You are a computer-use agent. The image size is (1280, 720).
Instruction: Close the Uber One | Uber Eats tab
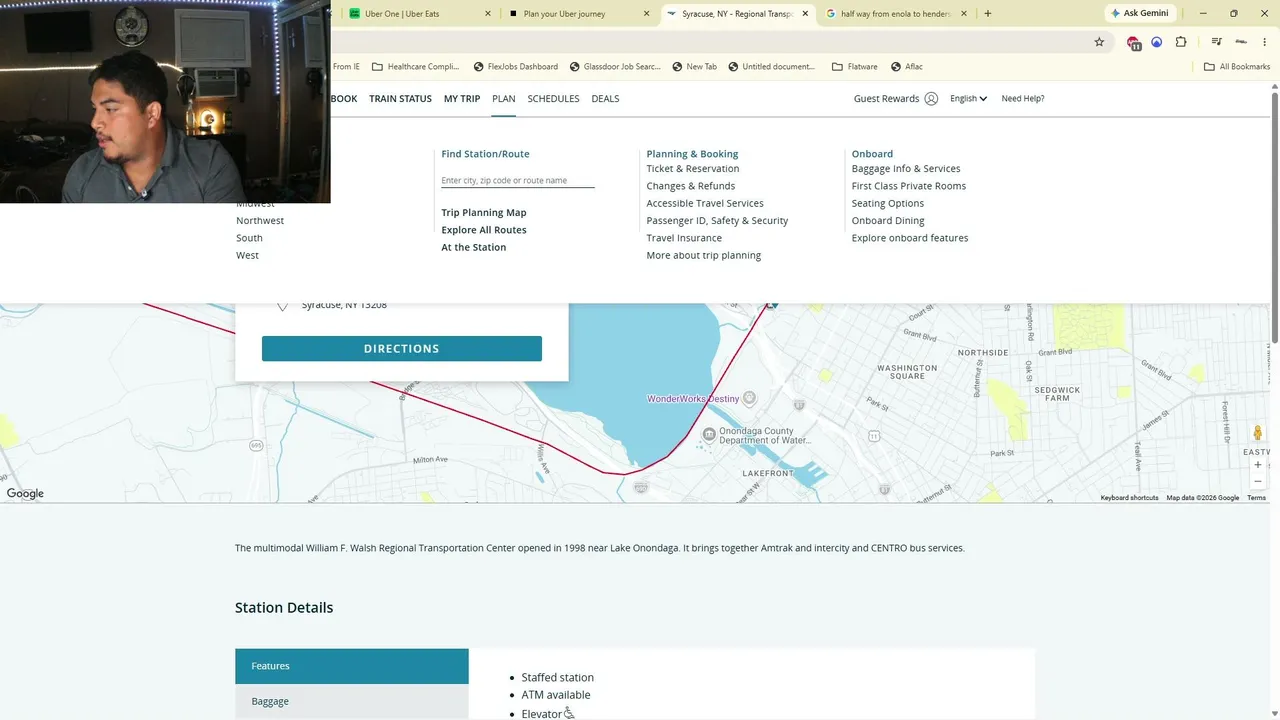[488, 14]
